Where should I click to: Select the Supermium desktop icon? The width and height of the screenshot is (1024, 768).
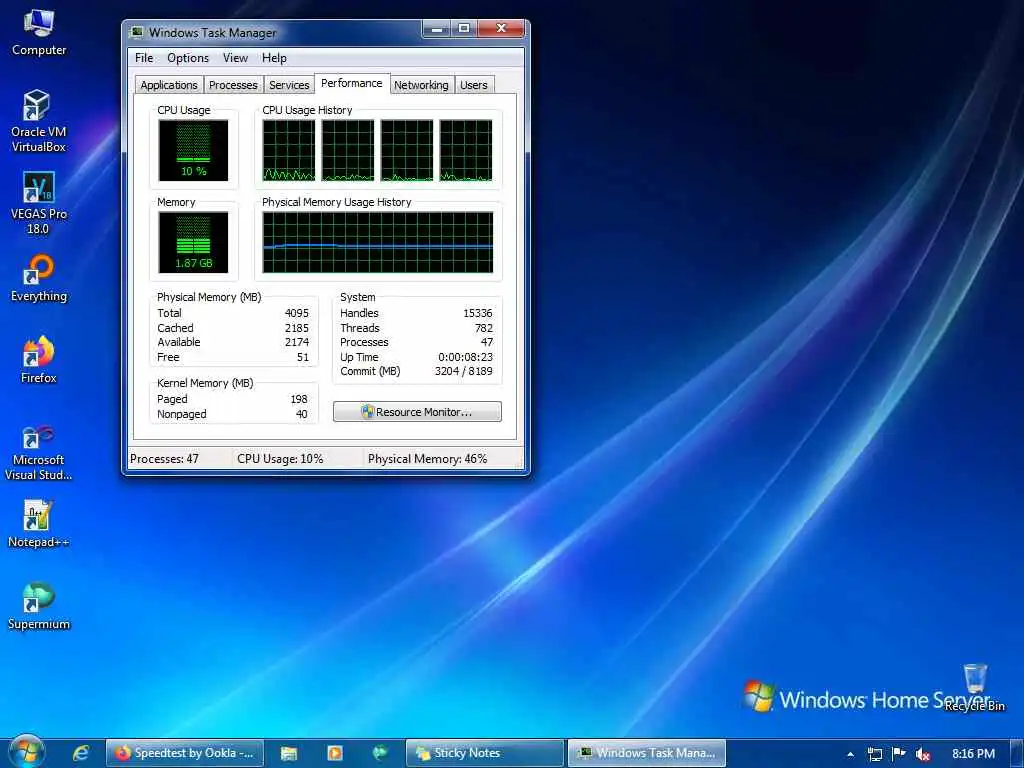pos(39,606)
